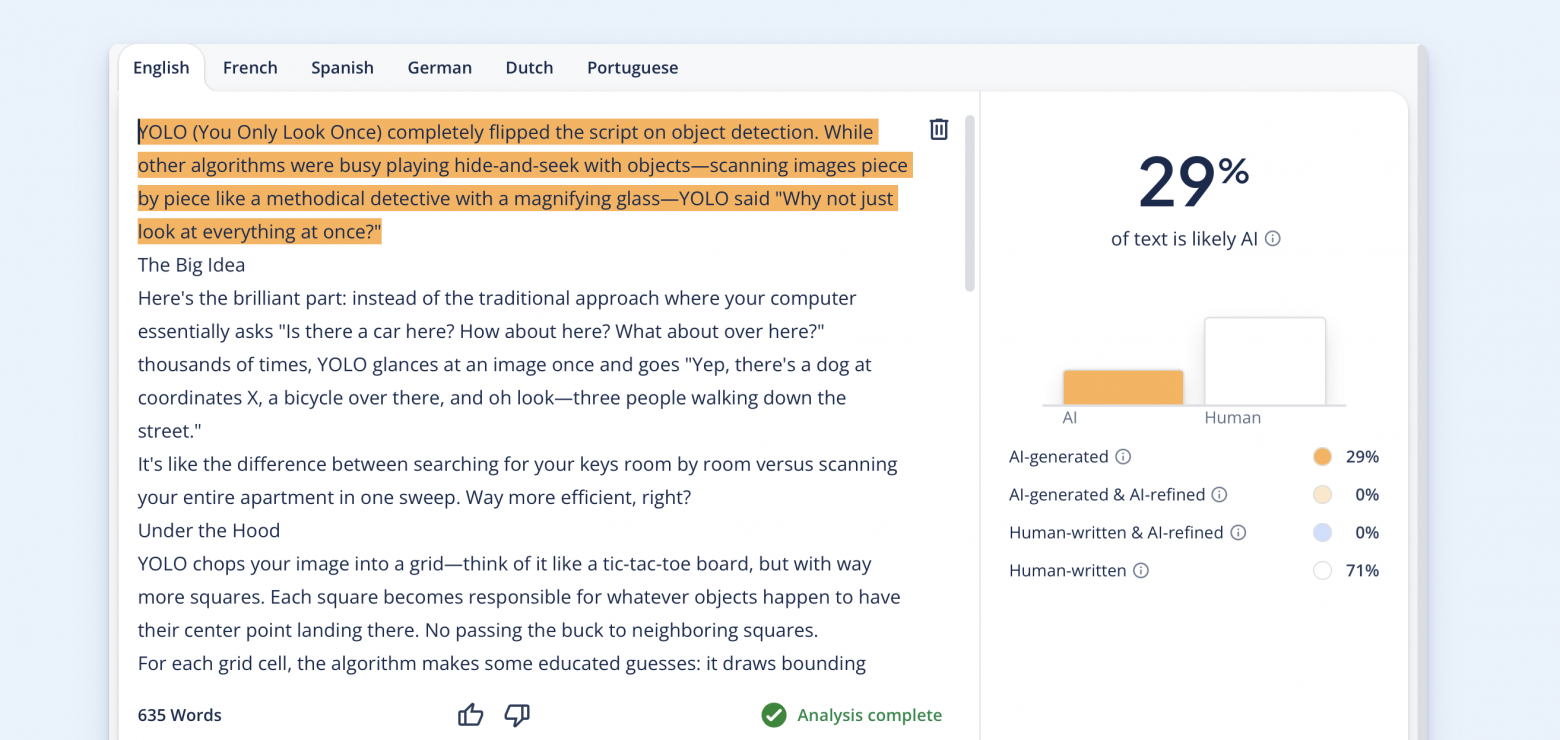Image resolution: width=1560 pixels, height=740 pixels.
Task: Click the white Human bar in chart
Action: [x=1265, y=361]
